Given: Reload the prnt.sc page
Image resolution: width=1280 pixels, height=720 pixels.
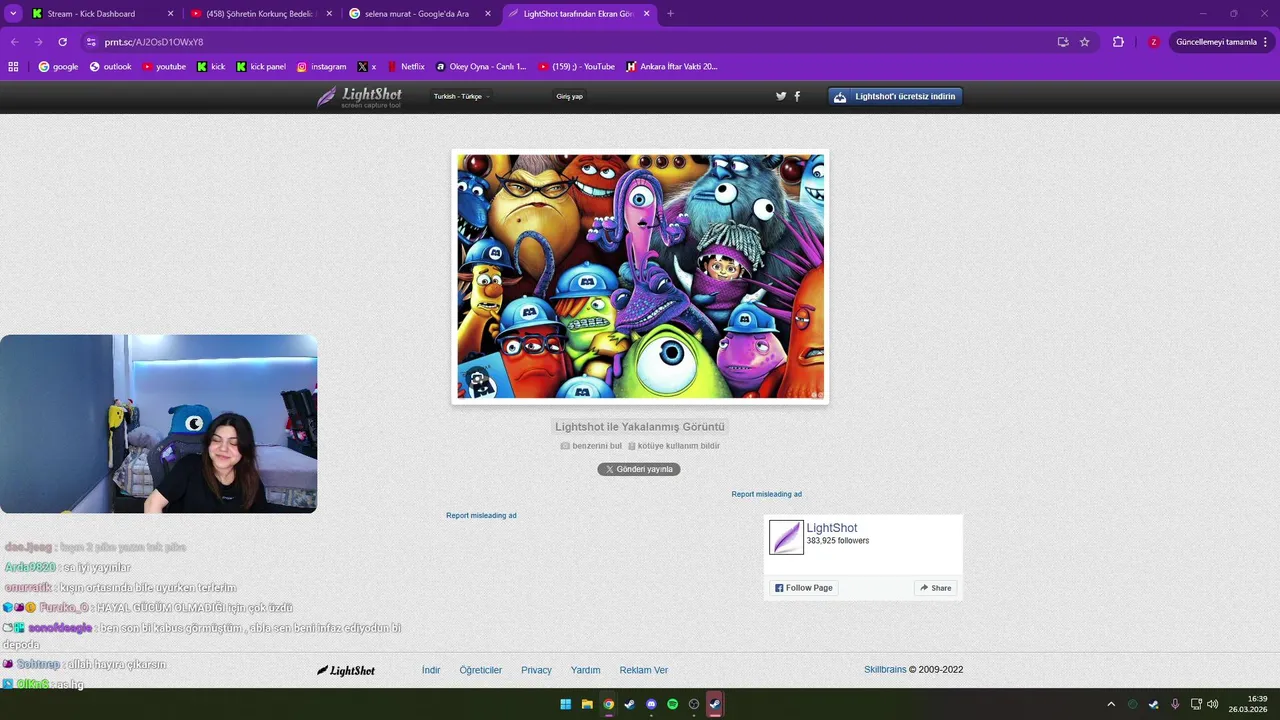Looking at the screenshot, I should coord(62,42).
